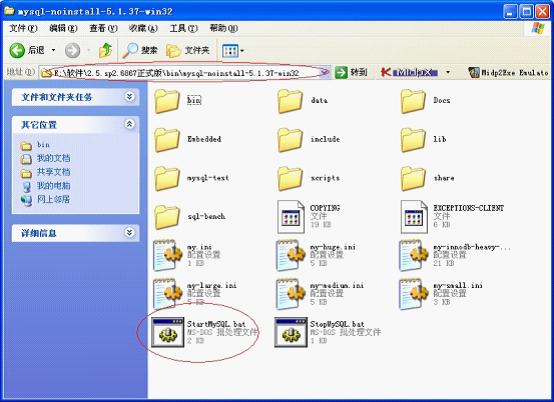554x402 pixels.
Task: Open the Back history dropdown arrow
Action: [53, 51]
